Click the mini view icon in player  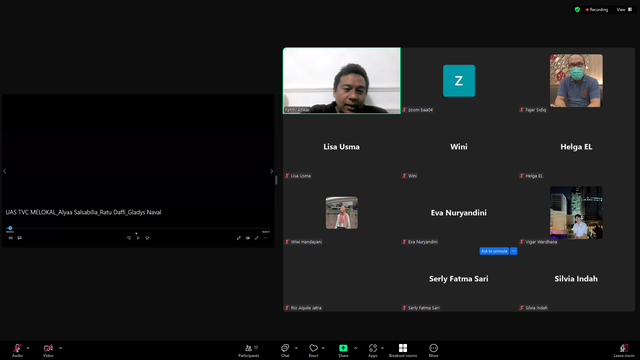[248, 238]
